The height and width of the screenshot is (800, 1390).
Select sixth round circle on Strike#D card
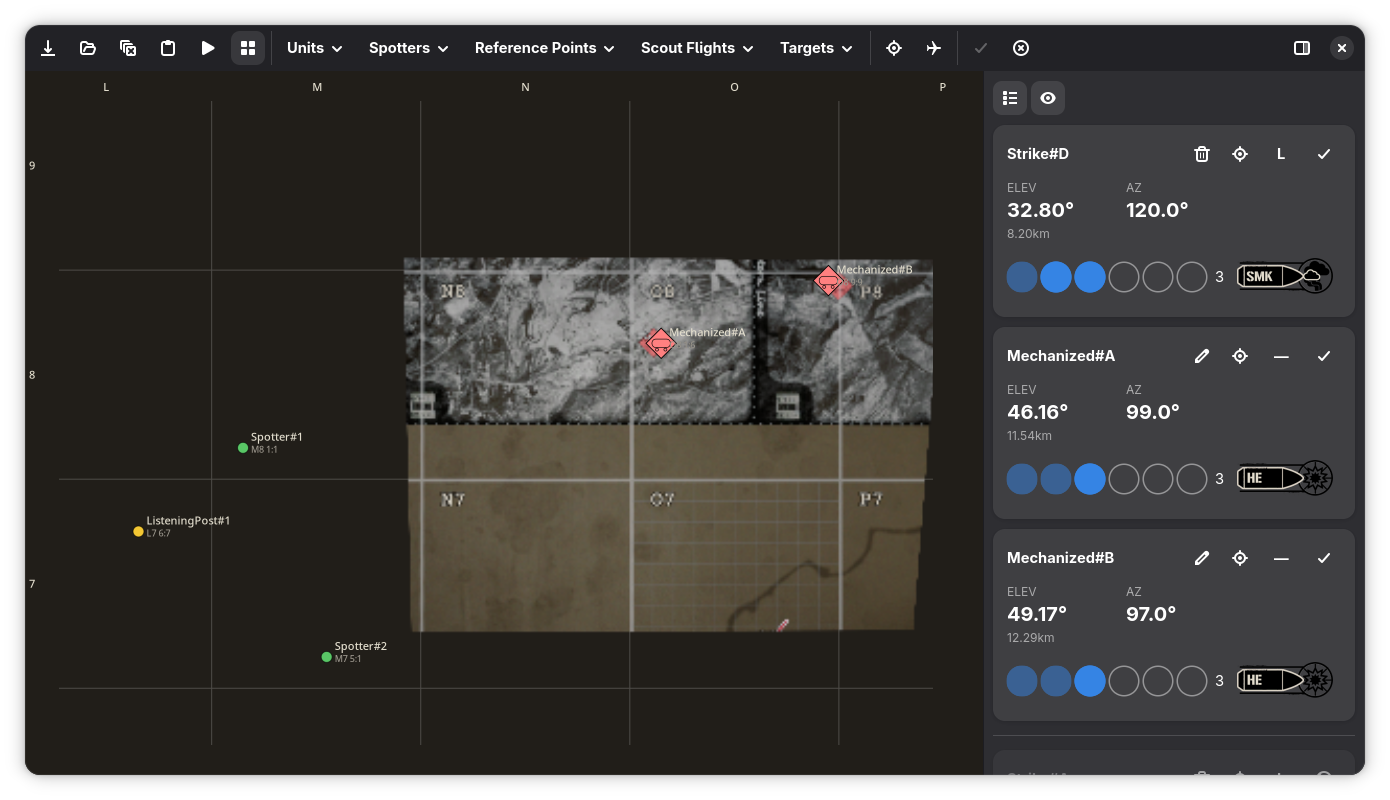click(x=1192, y=277)
